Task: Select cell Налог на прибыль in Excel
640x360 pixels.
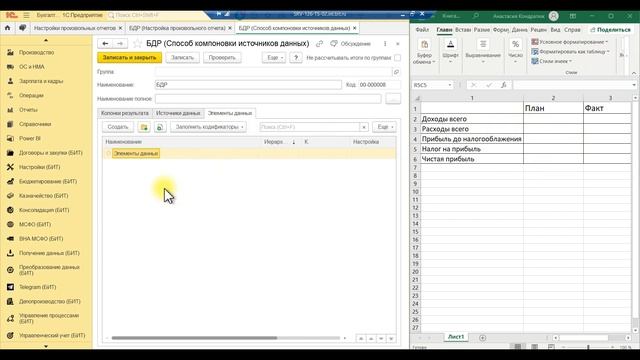Action: pos(472,149)
